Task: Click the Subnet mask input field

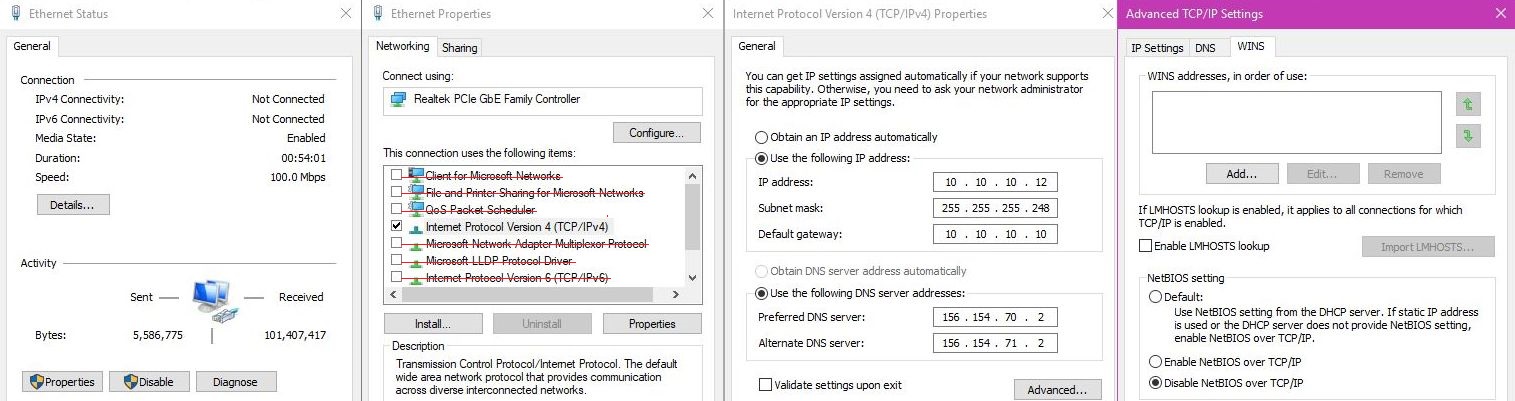Action: (995, 208)
